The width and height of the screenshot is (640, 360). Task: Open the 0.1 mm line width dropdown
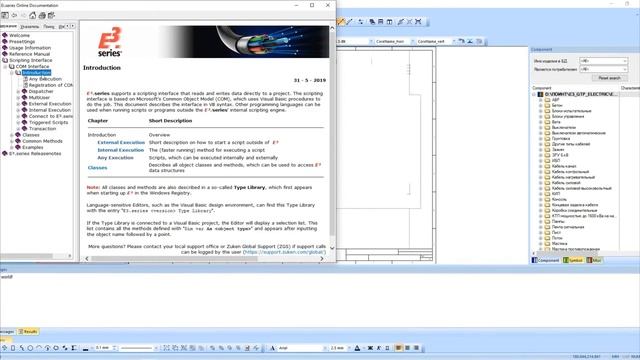(115, 348)
